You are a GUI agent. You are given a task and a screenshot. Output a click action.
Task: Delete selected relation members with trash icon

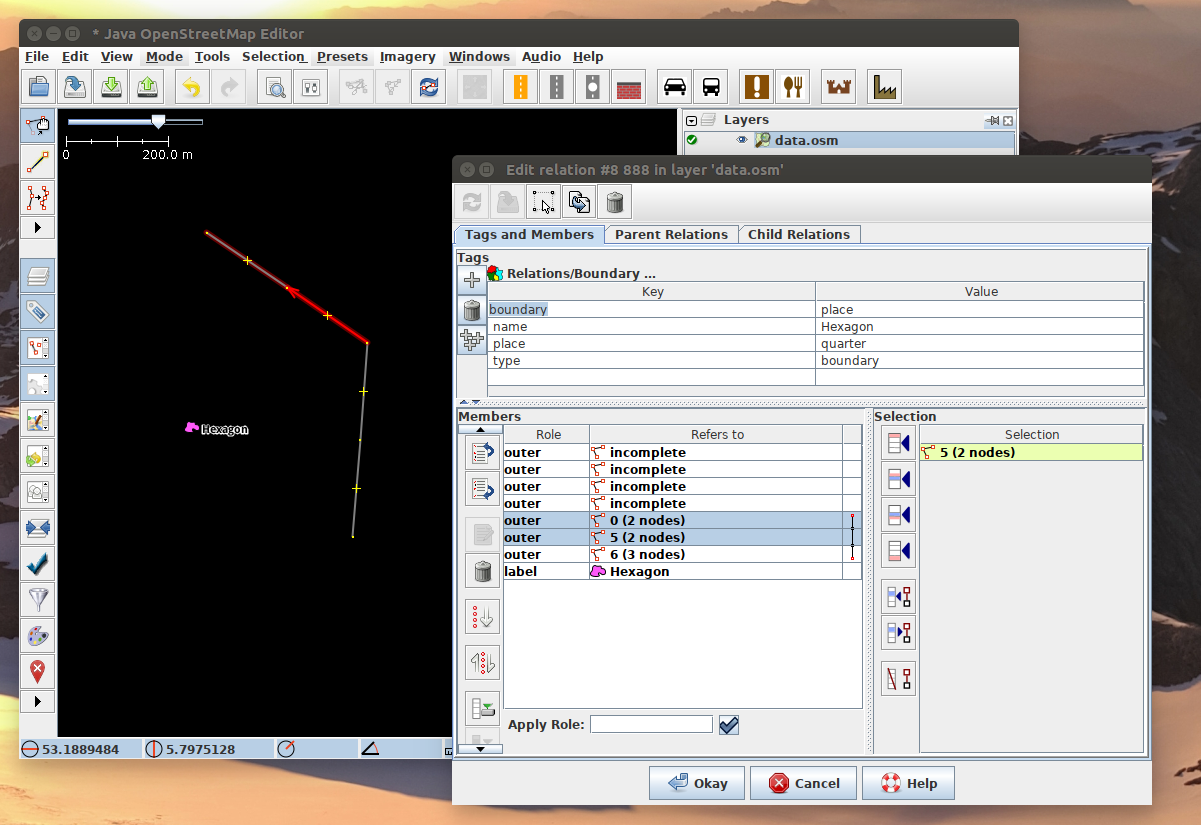483,571
